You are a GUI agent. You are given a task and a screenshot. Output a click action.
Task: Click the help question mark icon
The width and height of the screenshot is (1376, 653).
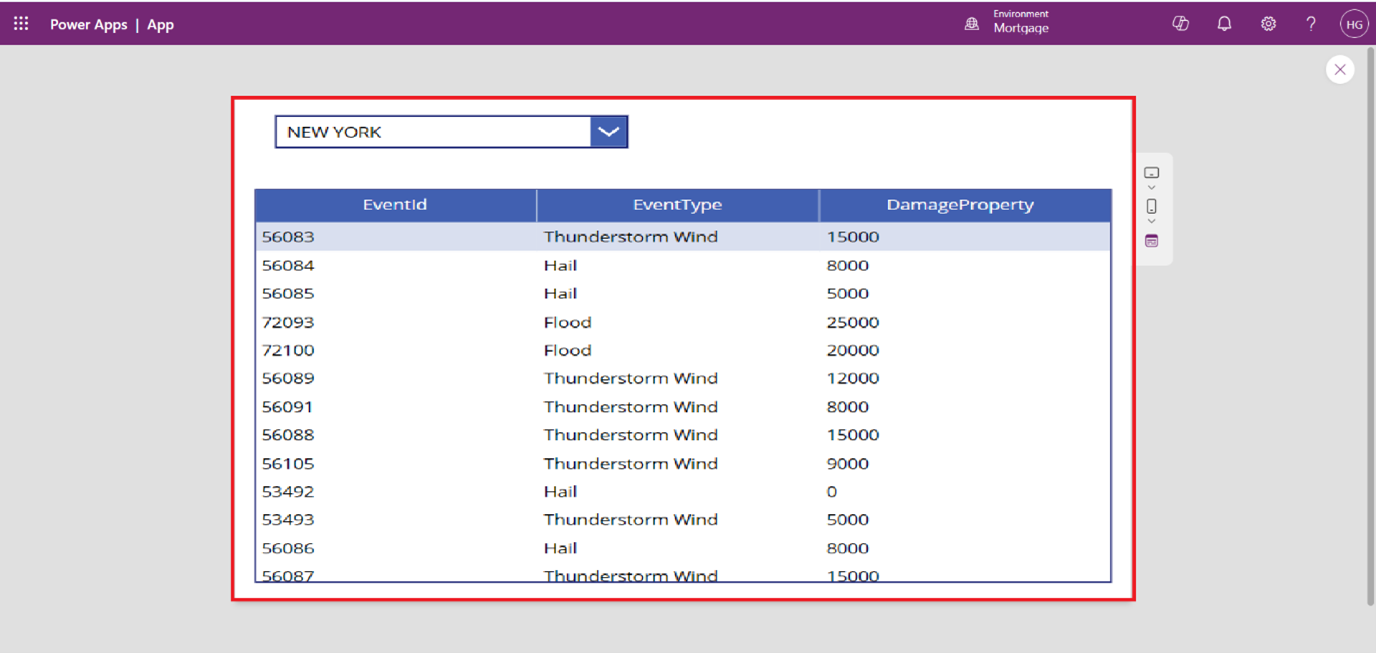tap(1311, 24)
